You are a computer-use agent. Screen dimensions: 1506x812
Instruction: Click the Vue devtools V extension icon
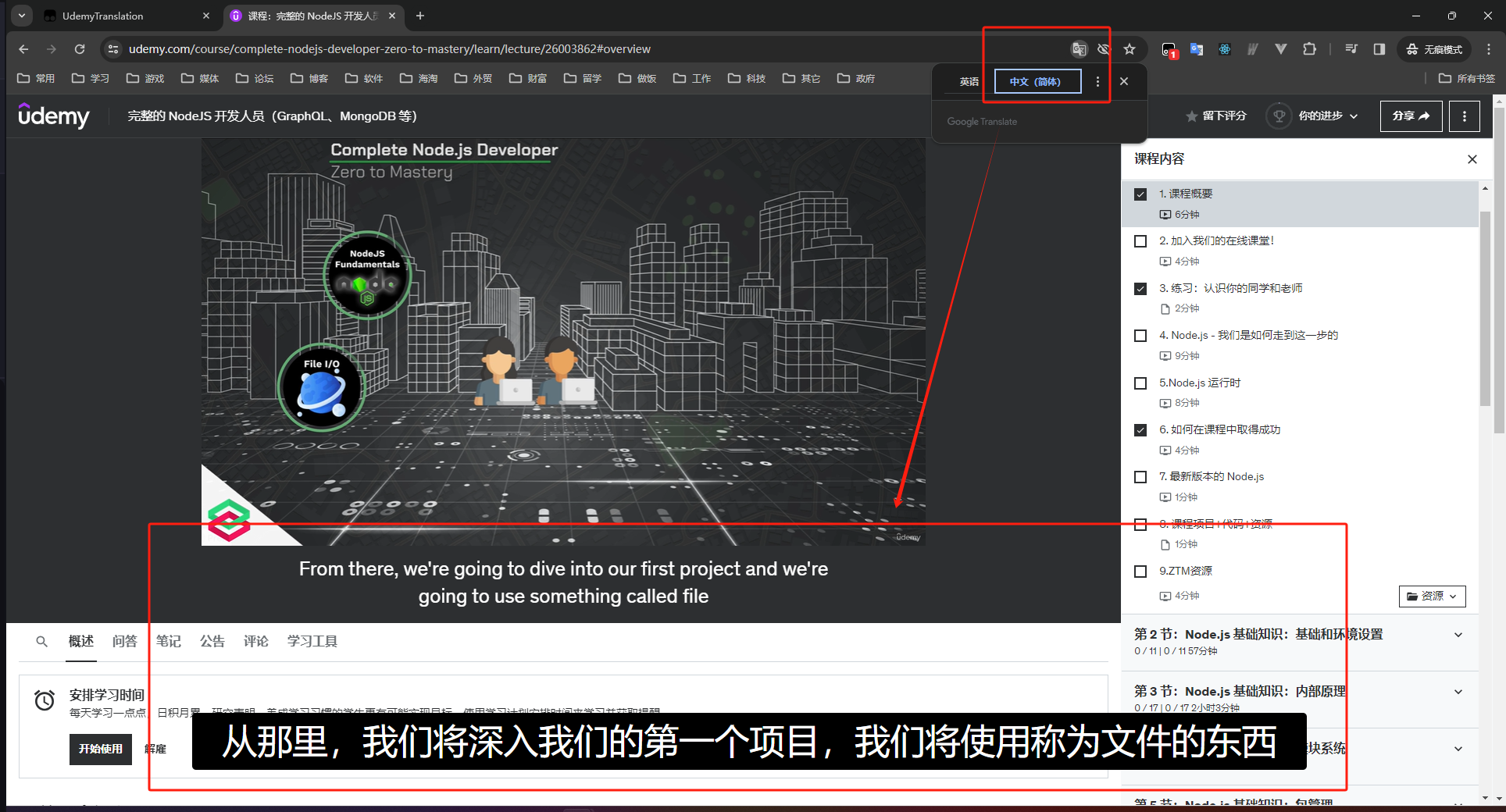pyautogui.click(x=1281, y=49)
